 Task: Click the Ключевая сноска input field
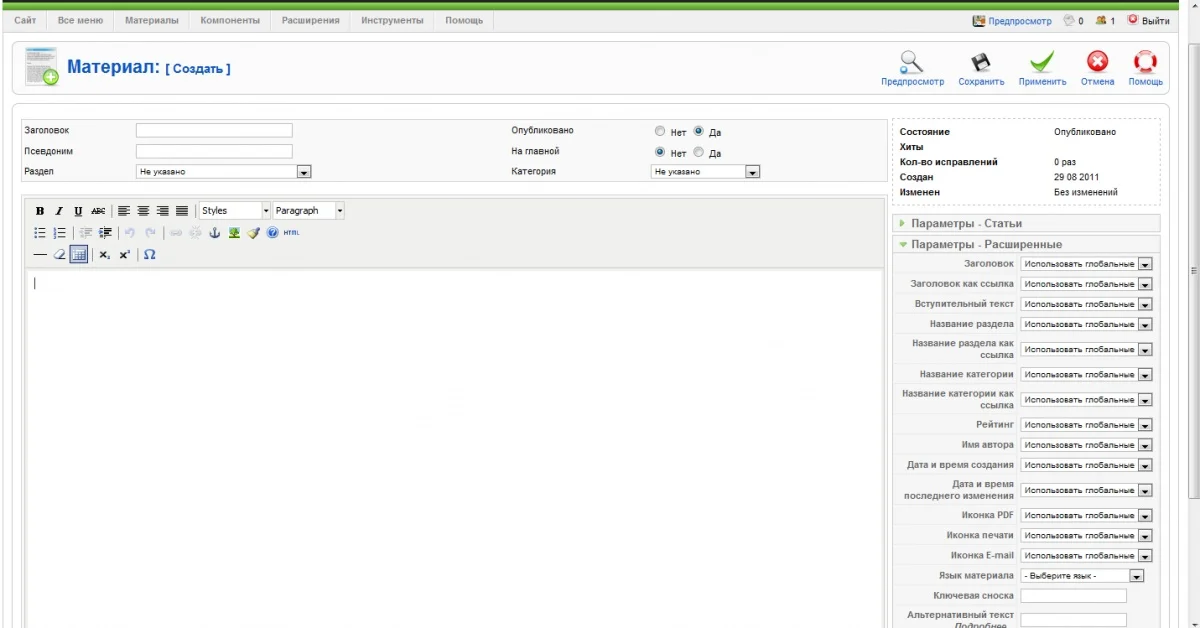point(1073,596)
